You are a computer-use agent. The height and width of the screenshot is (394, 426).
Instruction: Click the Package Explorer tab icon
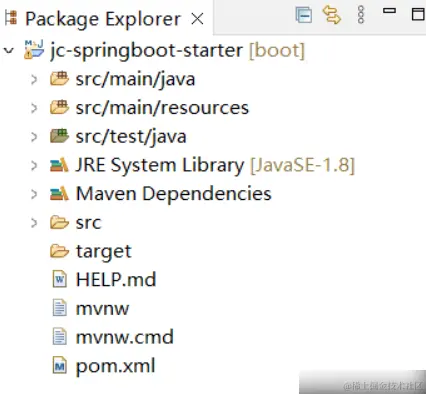click(x=11, y=18)
